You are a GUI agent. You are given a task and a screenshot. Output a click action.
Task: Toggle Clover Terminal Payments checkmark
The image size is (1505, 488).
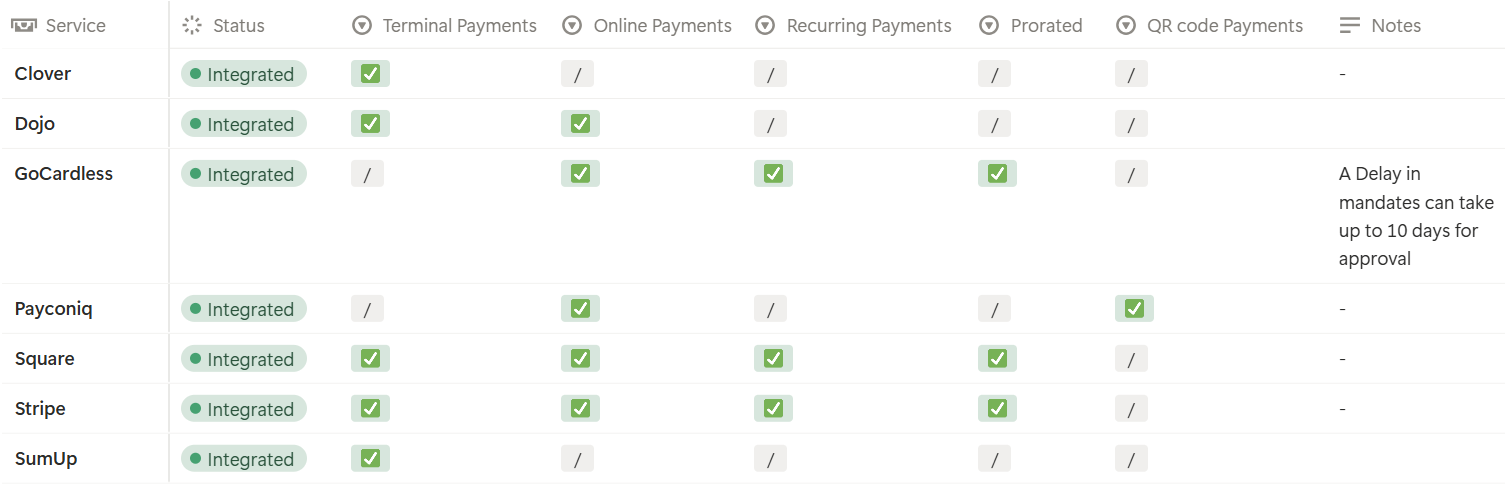370,73
